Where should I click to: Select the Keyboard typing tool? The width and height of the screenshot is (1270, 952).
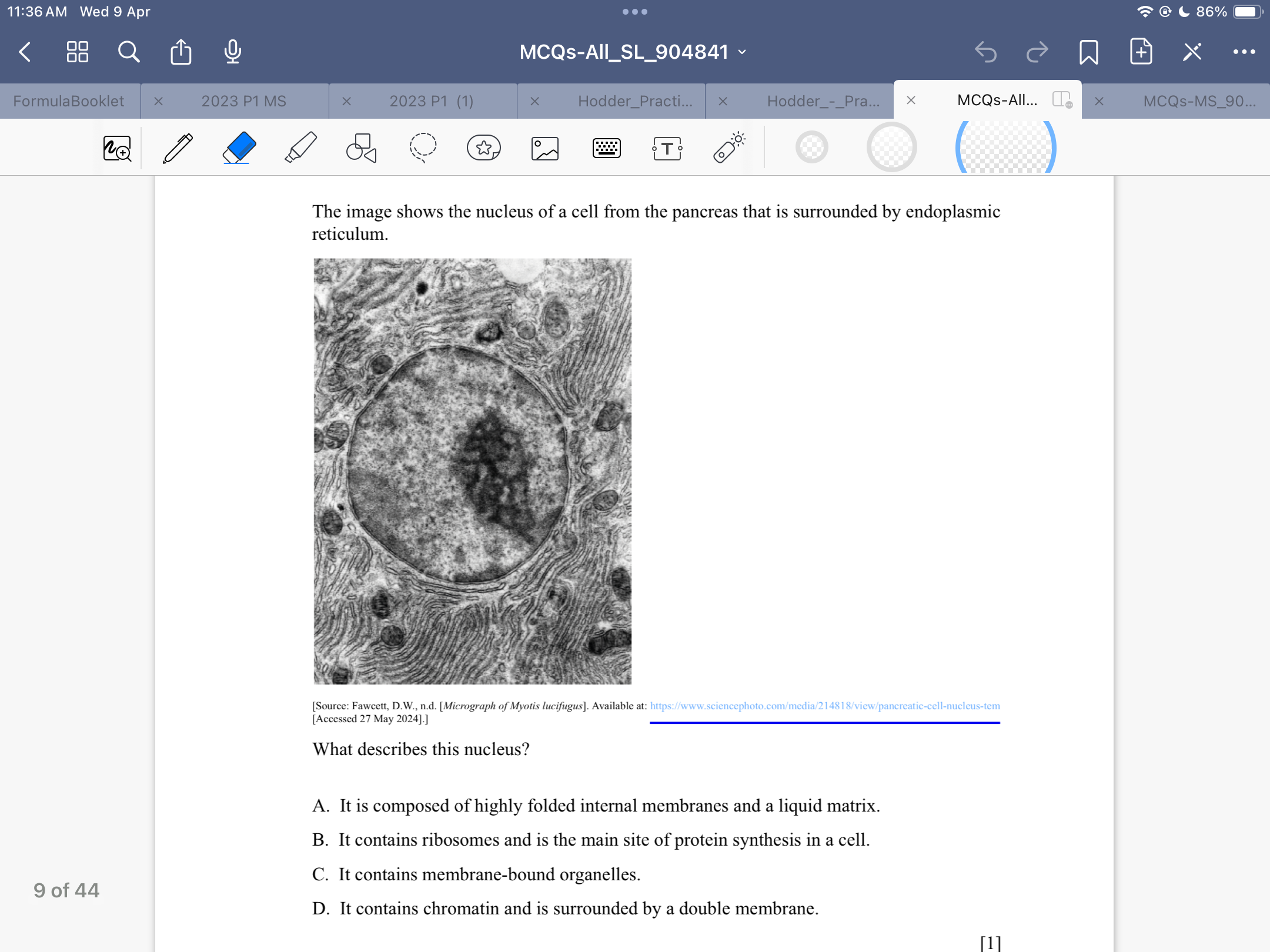click(x=606, y=148)
